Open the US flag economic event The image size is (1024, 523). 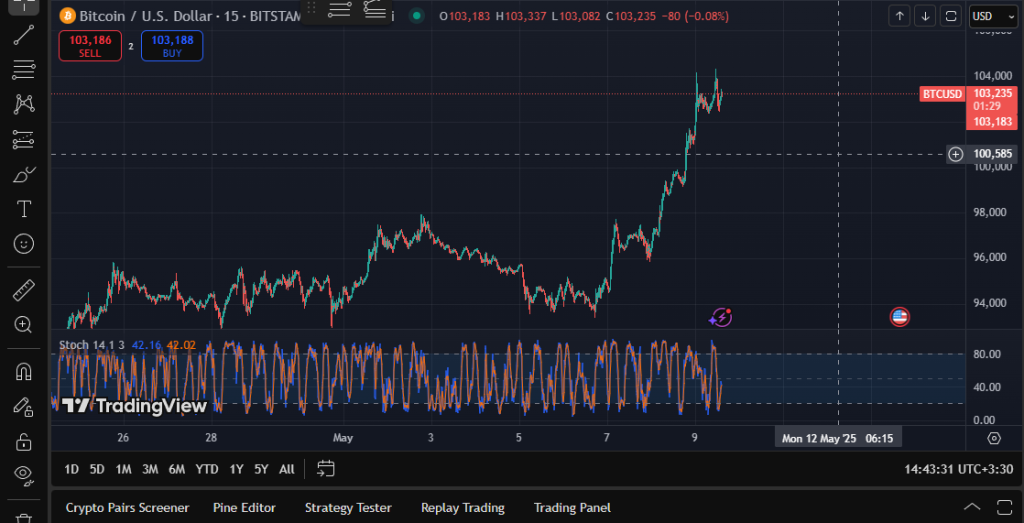coord(900,317)
